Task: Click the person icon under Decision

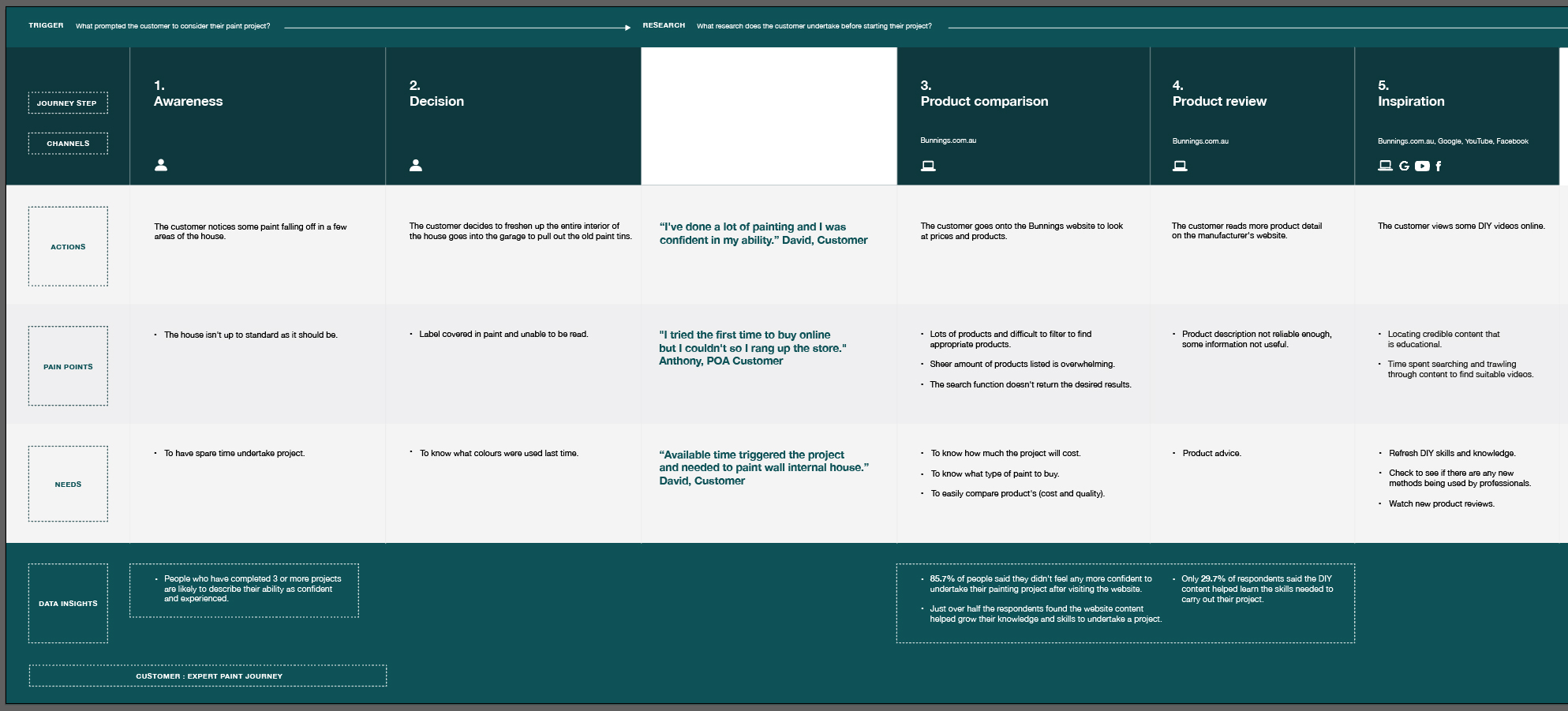Action: coord(416,165)
